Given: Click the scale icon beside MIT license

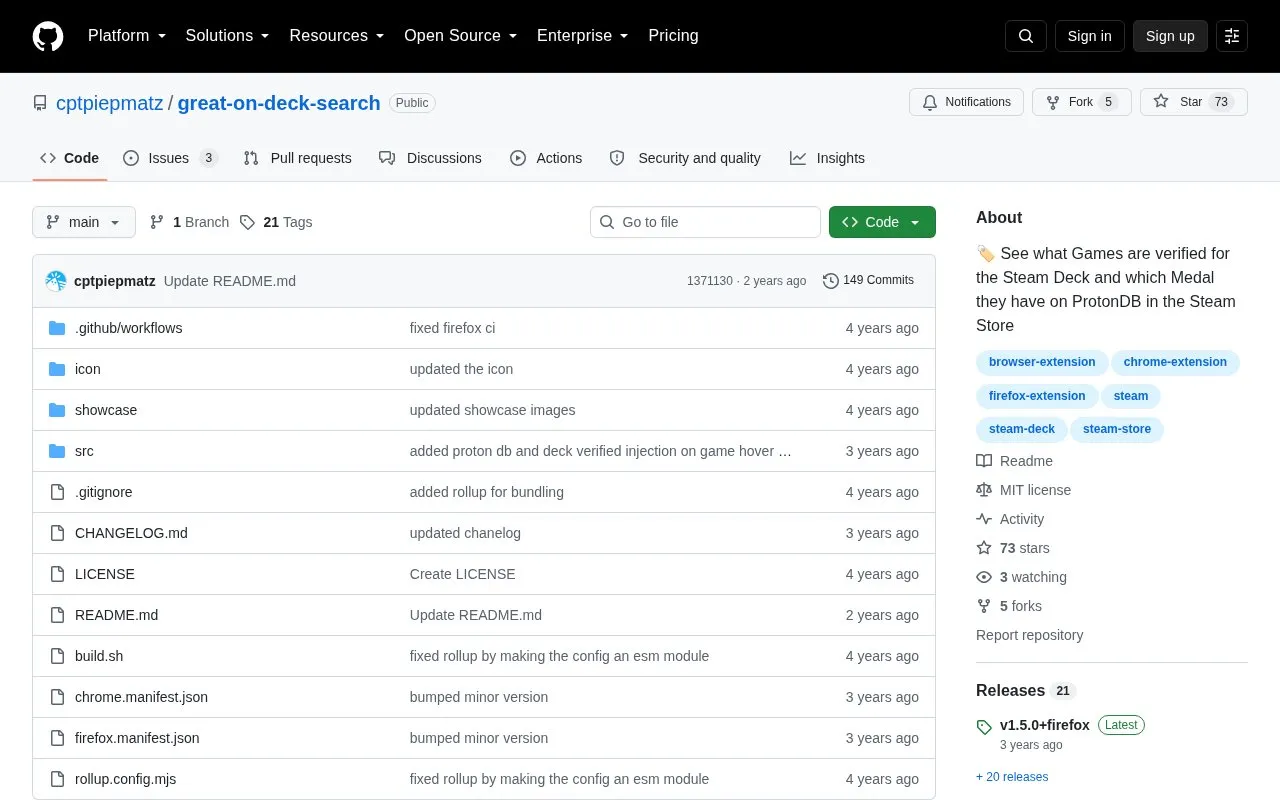Looking at the screenshot, I should 984,490.
